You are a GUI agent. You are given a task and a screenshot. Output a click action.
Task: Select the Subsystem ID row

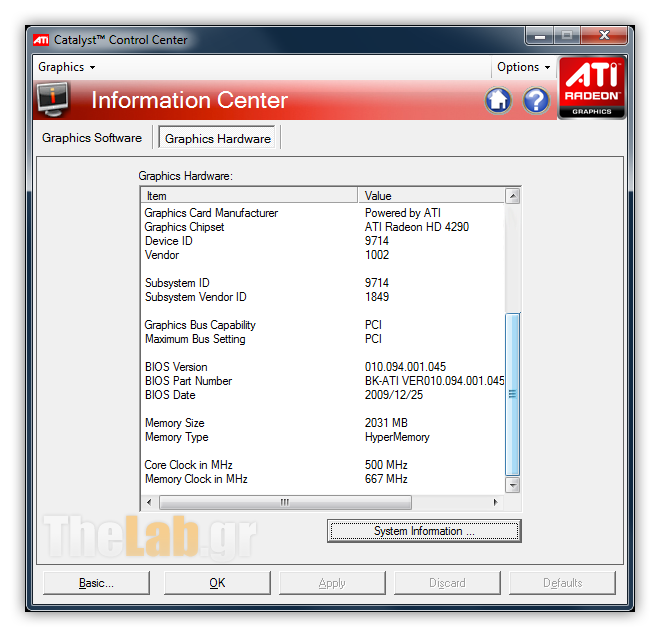point(322,283)
